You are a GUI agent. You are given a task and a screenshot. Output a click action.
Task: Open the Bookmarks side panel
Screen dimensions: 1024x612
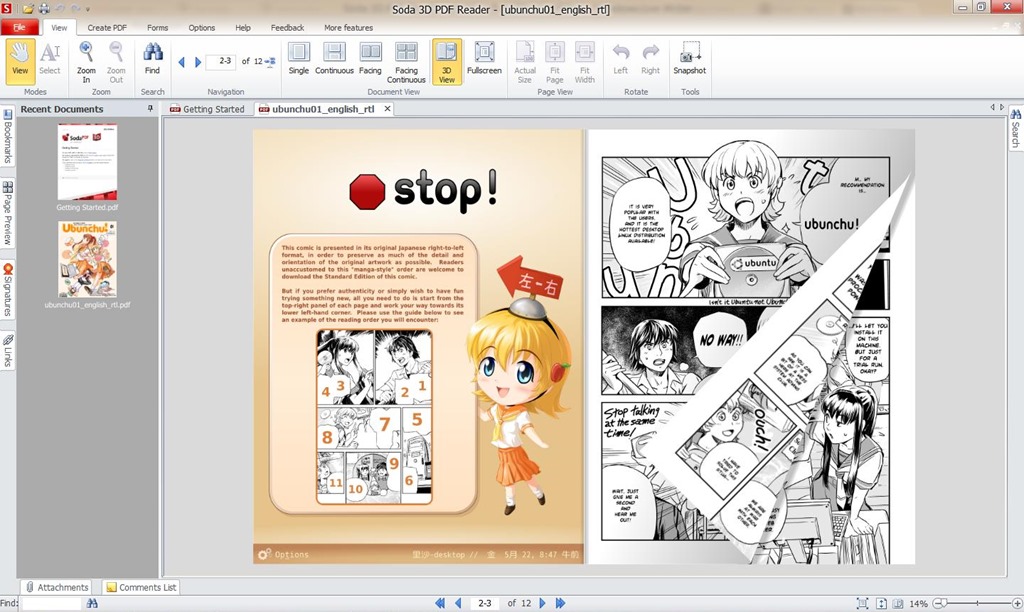click(8, 137)
